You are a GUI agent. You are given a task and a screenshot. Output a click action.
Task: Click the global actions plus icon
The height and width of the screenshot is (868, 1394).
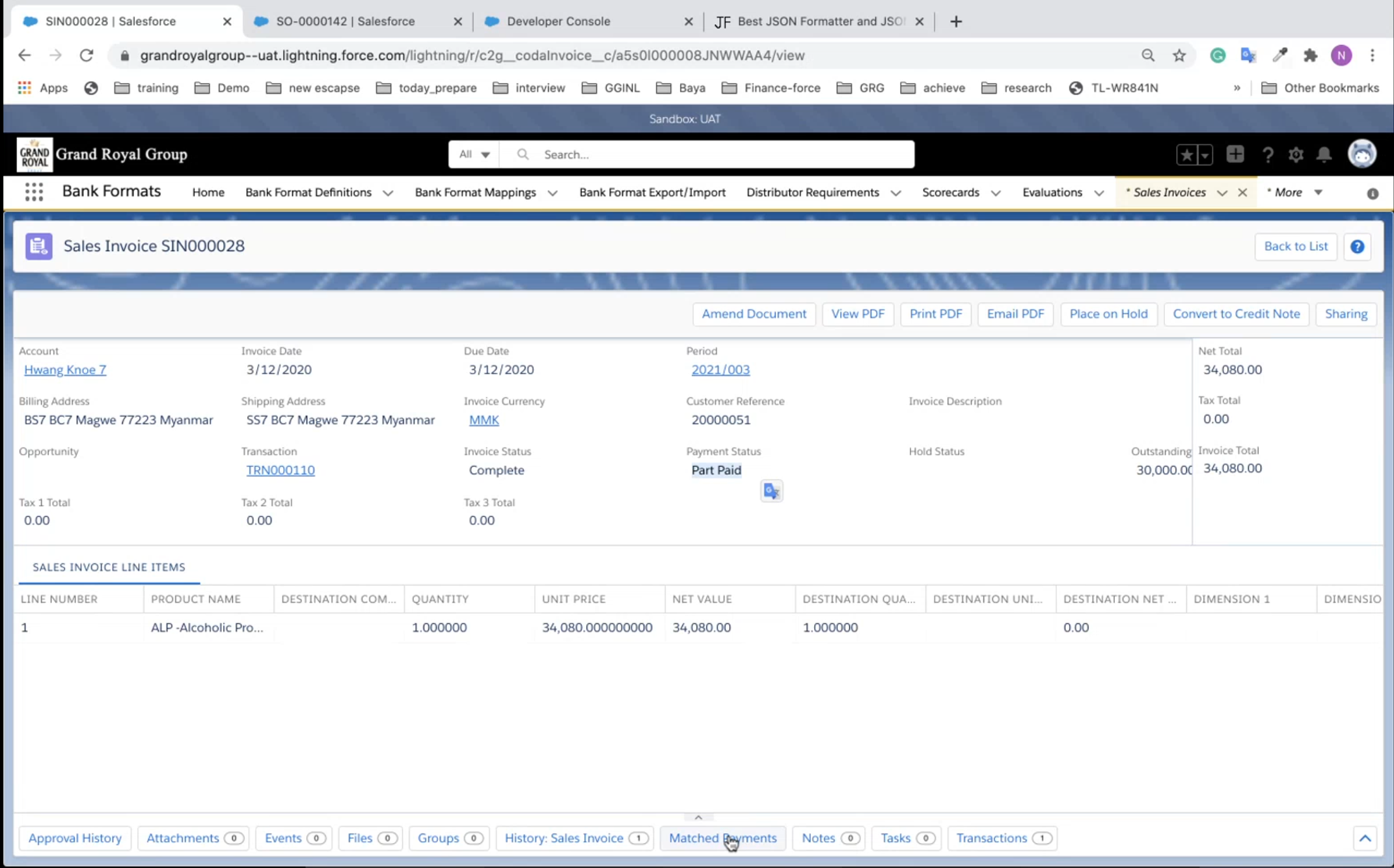1235,154
